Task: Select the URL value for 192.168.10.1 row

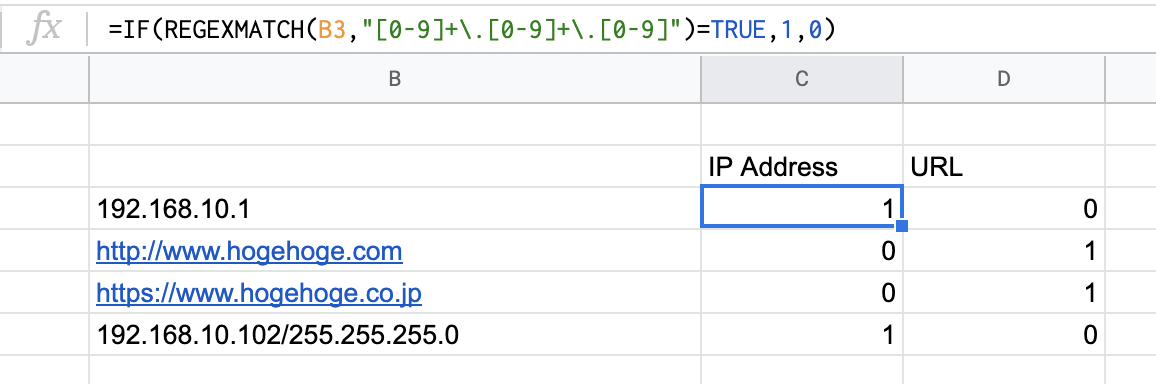Action: pos(1003,209)
